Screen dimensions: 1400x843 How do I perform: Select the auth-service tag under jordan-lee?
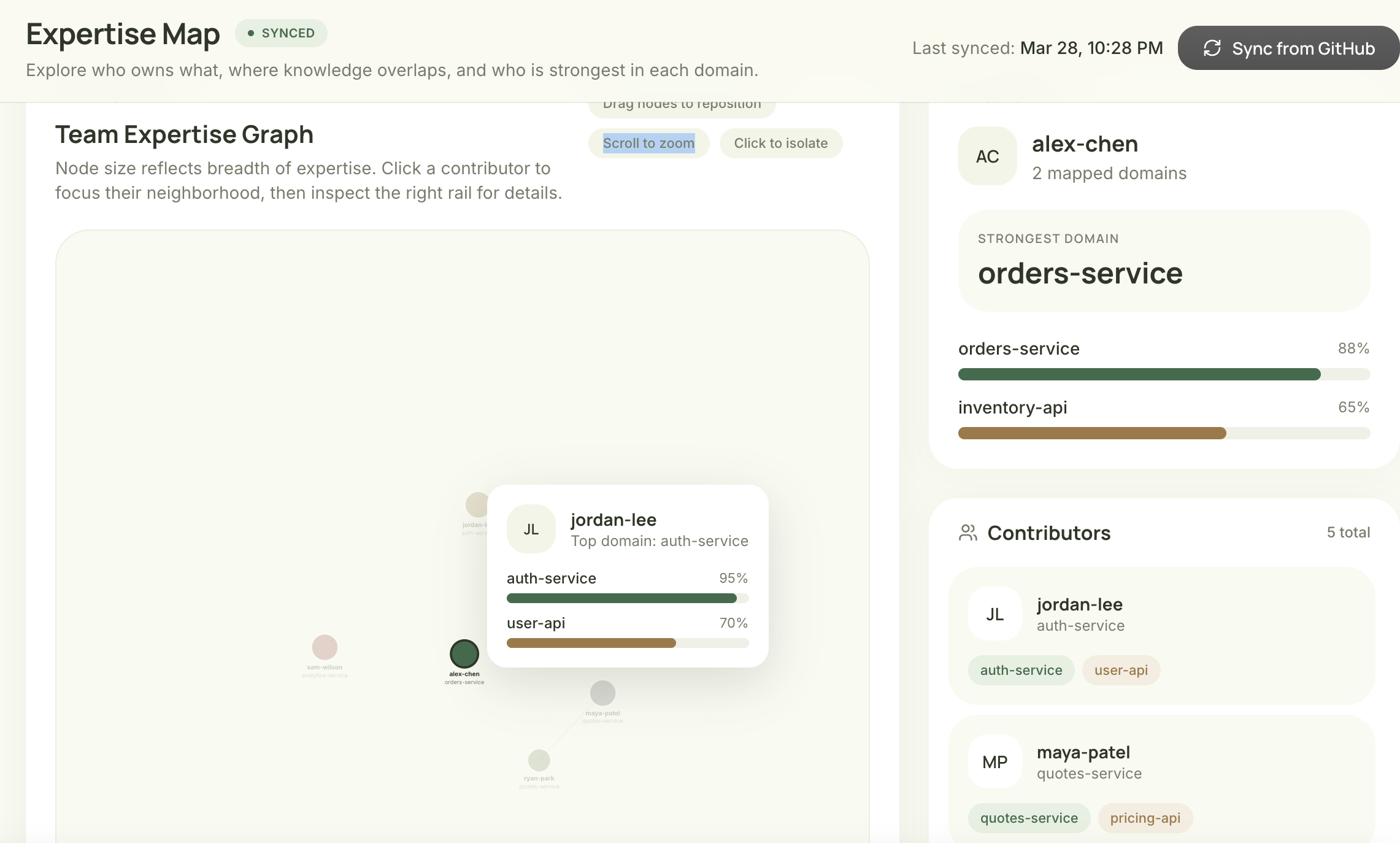click(x=1021, y=670)
